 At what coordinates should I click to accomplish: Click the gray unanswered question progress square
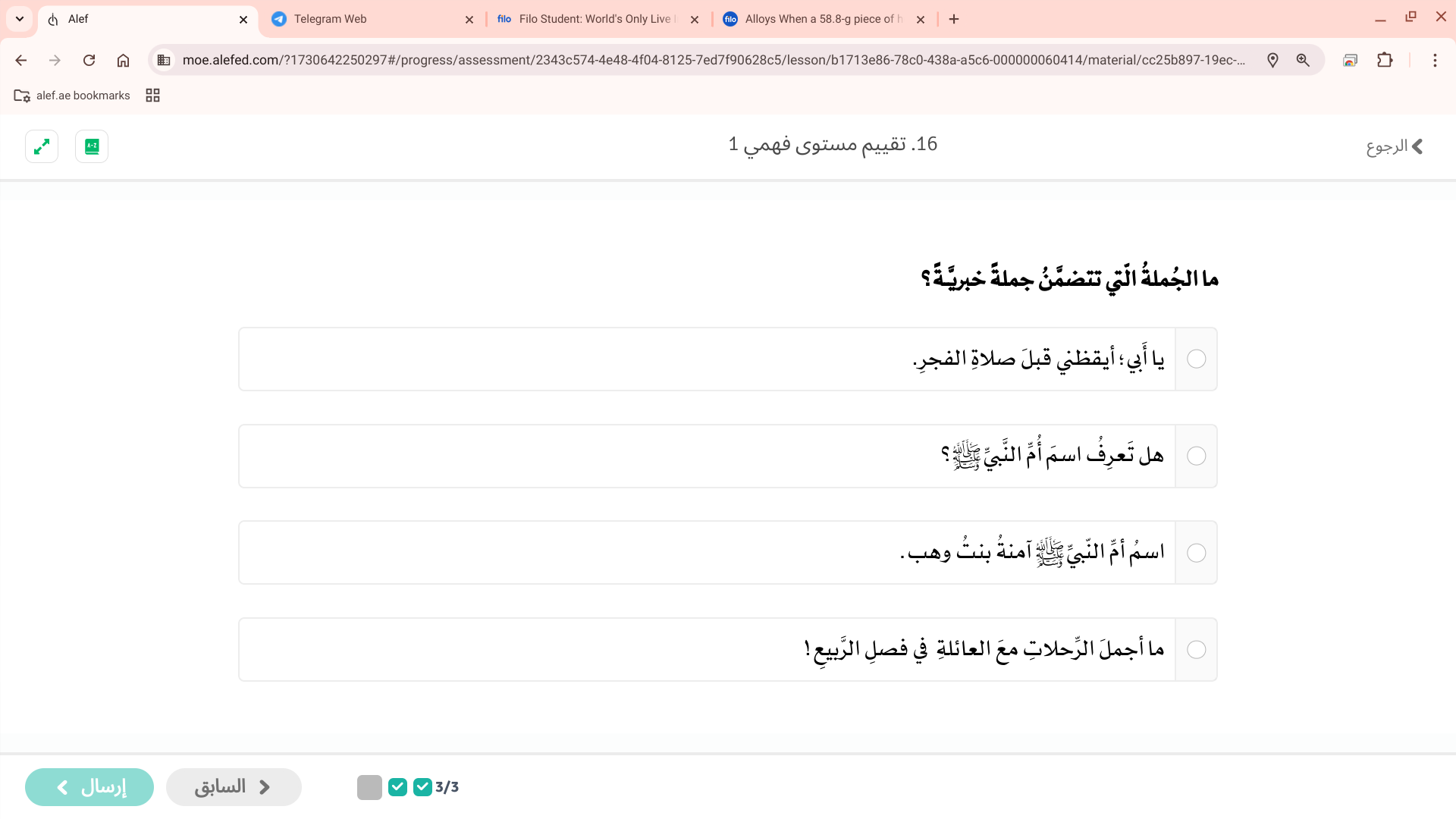pos(369,787)
